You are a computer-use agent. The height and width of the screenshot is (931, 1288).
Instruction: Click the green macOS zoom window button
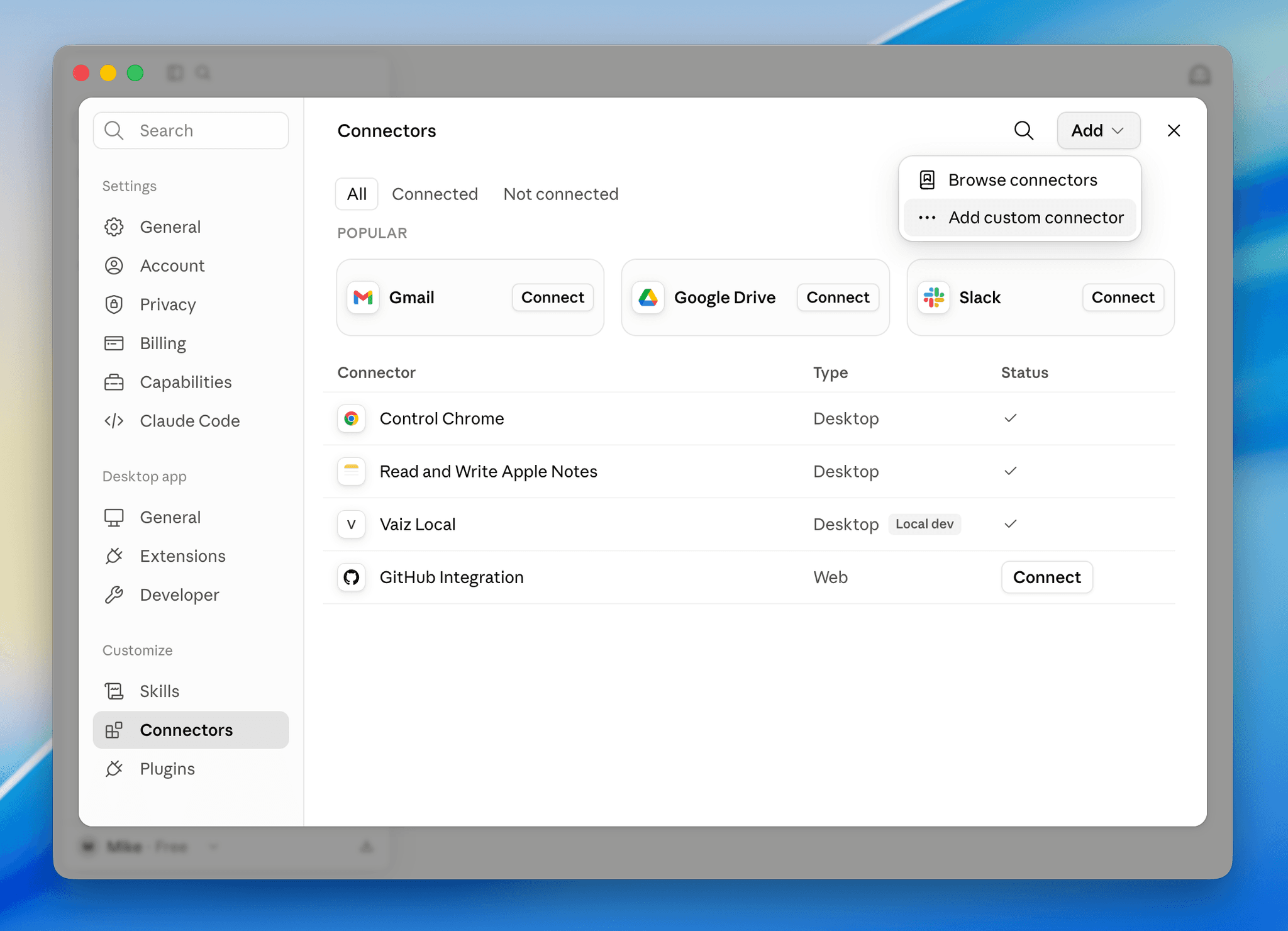[x=135, y=73]
